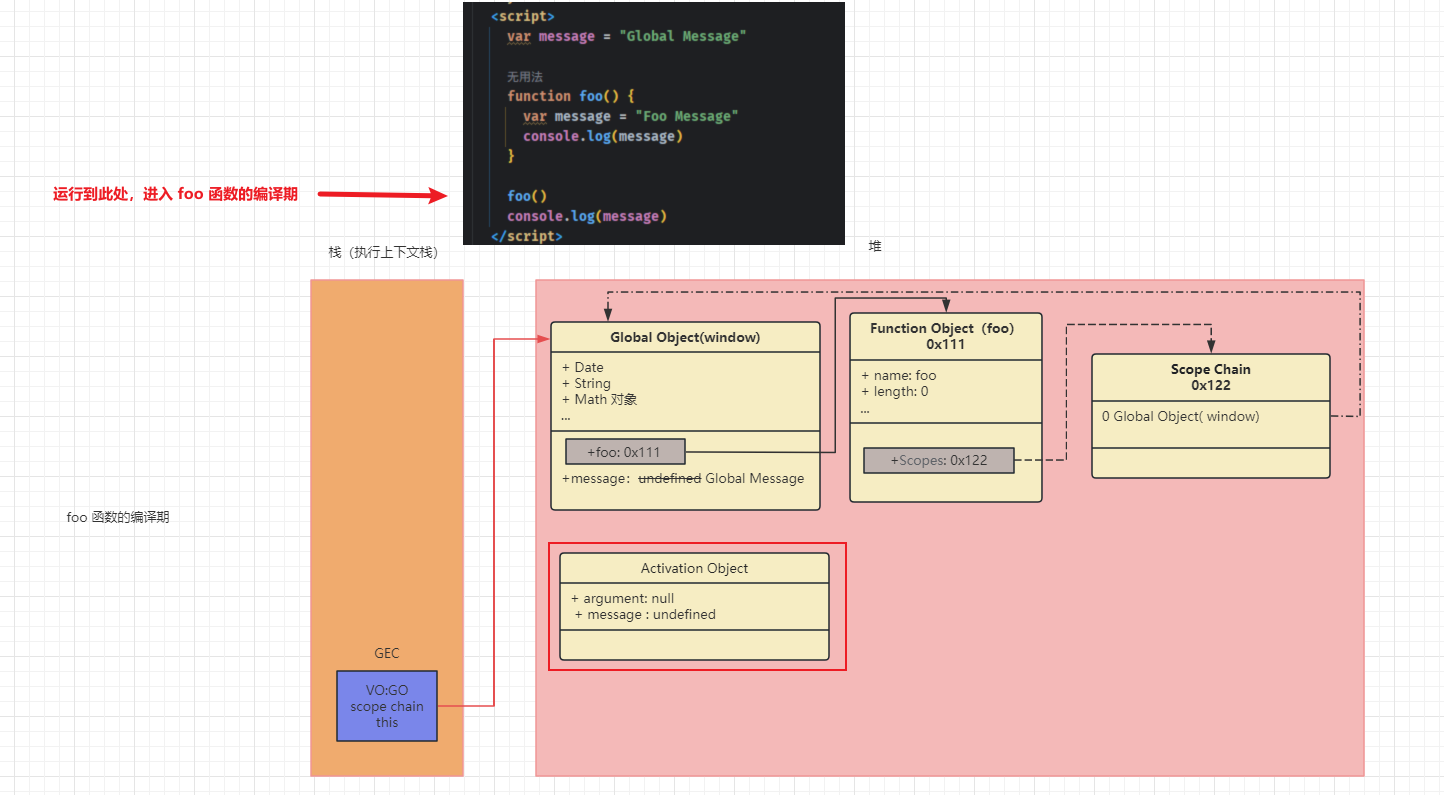Viewport: 1444px width, 795px height.
Task: Click the 'foo 函数的编译期' label on left
Action: click(x=118, y=518)
